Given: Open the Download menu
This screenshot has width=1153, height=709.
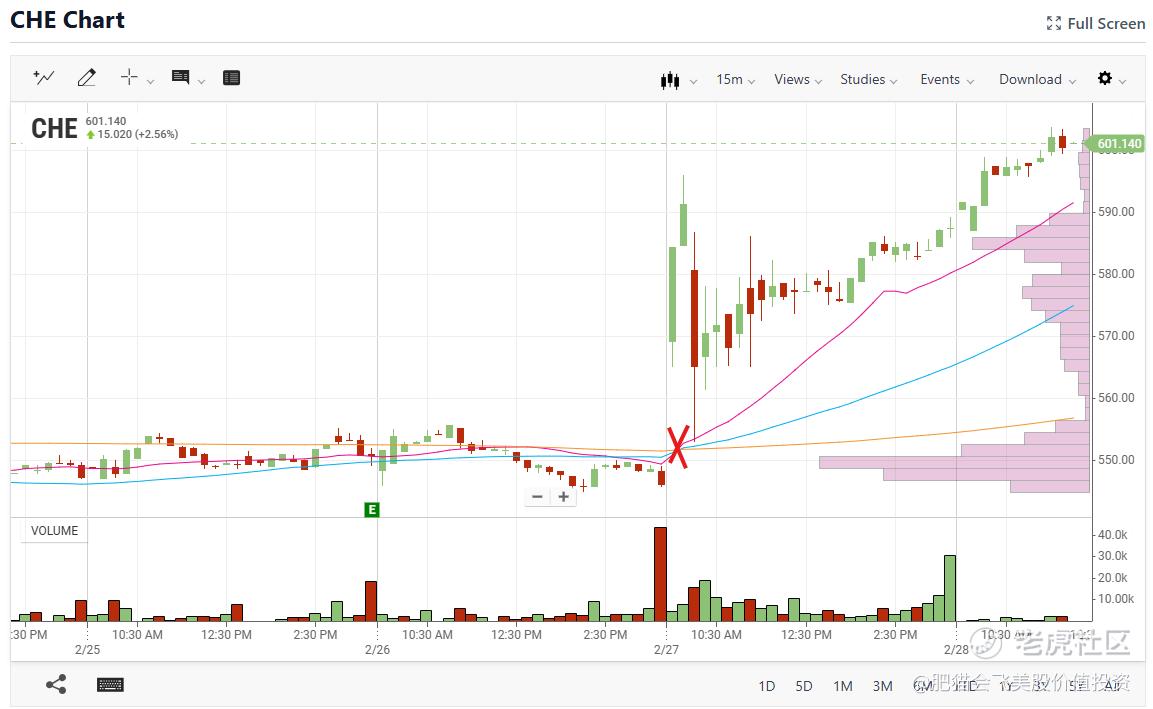Looking at the screenshot, I should click(x=1037, y=79).
